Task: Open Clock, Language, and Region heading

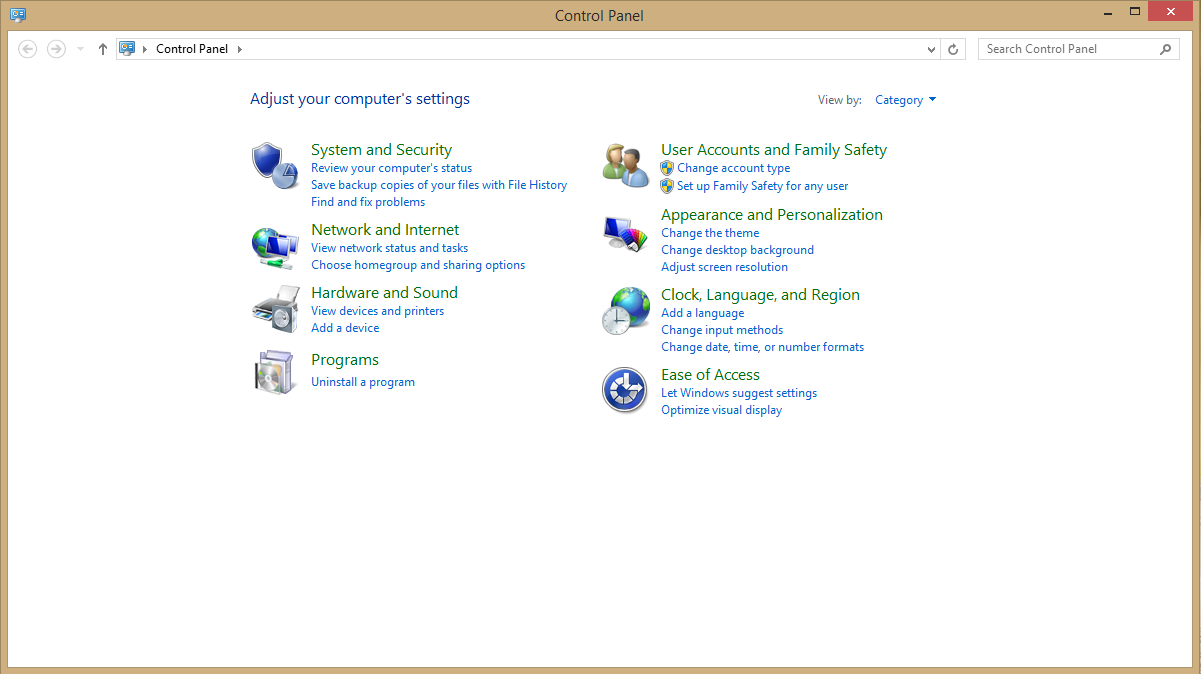Action: (x=760, y=295)
